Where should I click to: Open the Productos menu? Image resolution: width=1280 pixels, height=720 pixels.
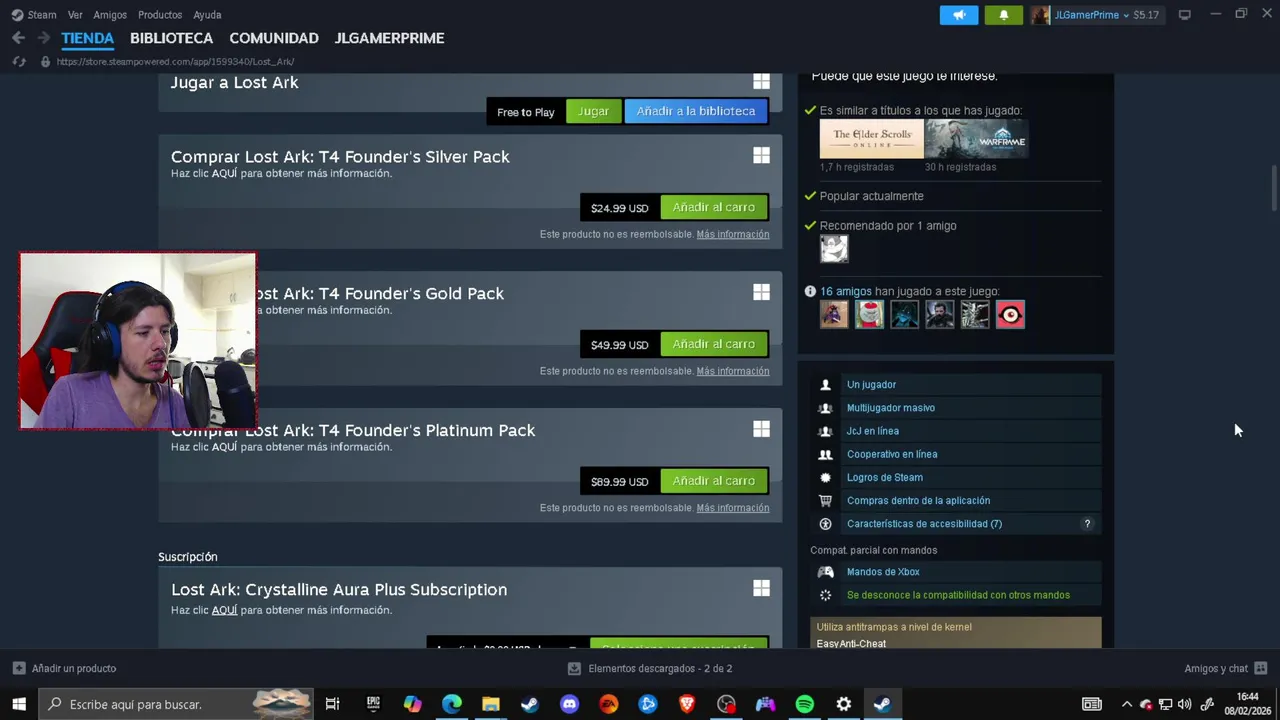[x=160, y=15]
